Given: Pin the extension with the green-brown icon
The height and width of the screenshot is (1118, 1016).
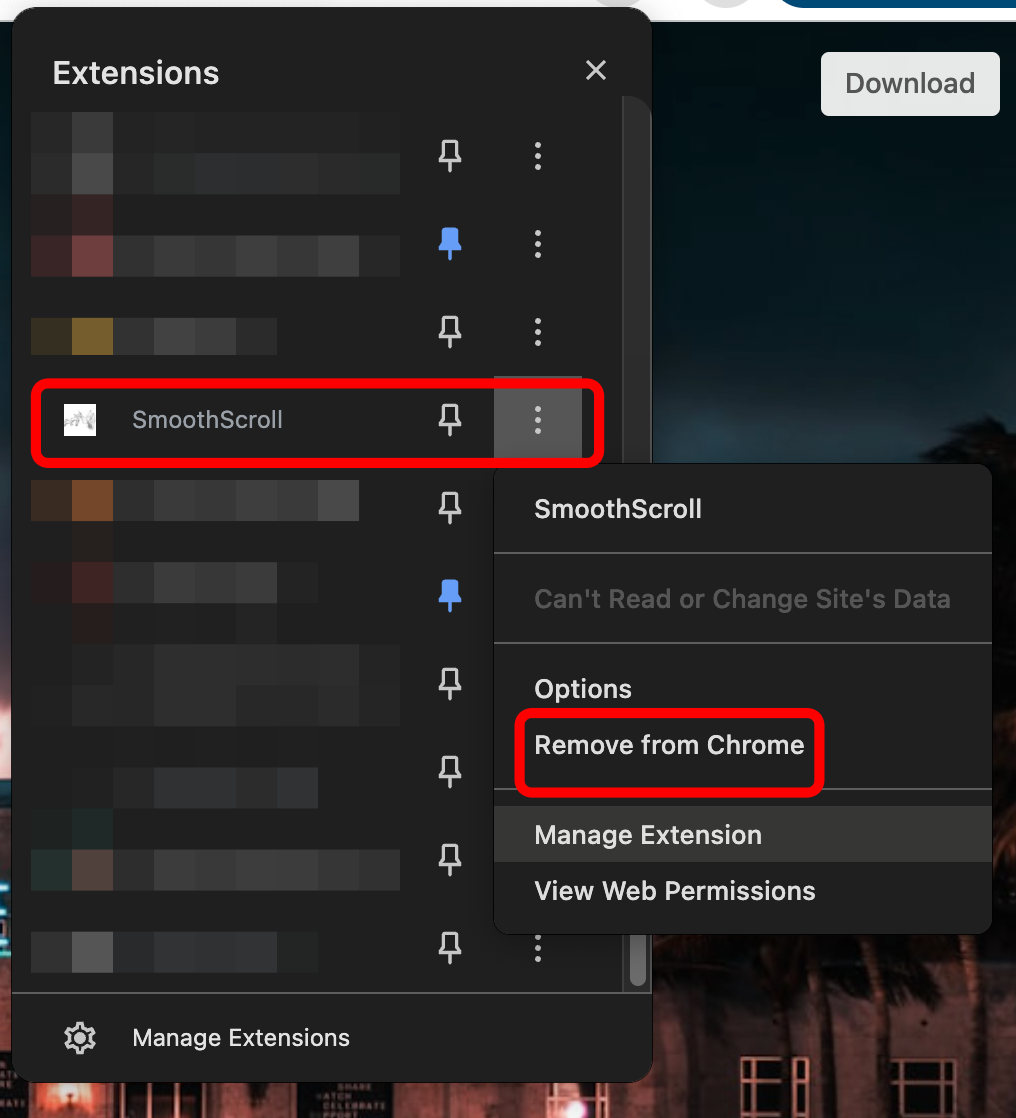Looking at the screenshot, I should click(x=450, y=860).
